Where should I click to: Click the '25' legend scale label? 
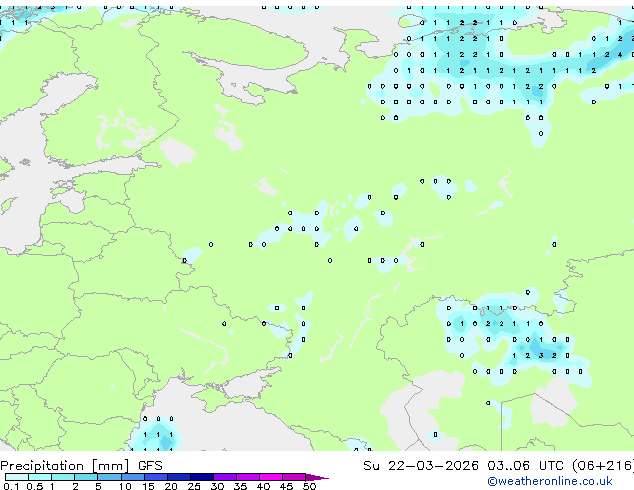tap(194, 486)
